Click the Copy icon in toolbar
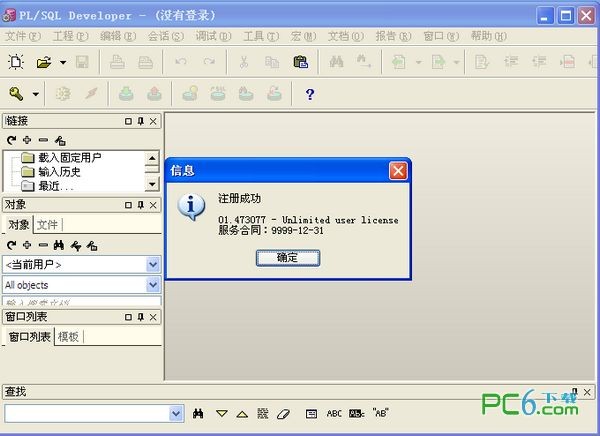The width and height of the screenshot is (600, 436). 272,62
